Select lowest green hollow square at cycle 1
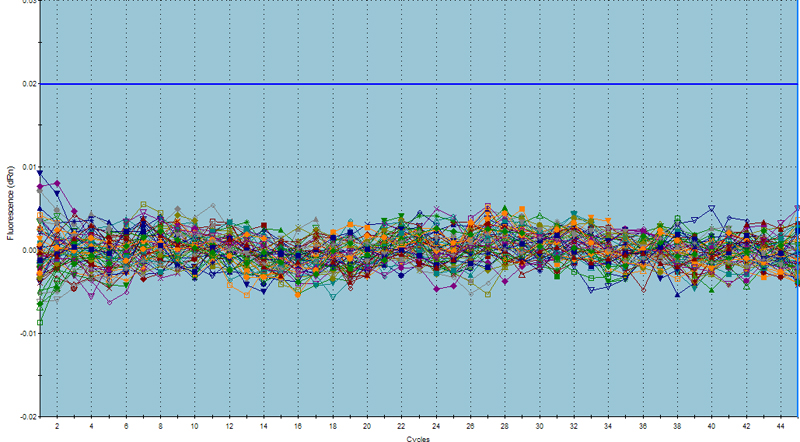This screenshot has height=442, width=800. click(40, 322)
